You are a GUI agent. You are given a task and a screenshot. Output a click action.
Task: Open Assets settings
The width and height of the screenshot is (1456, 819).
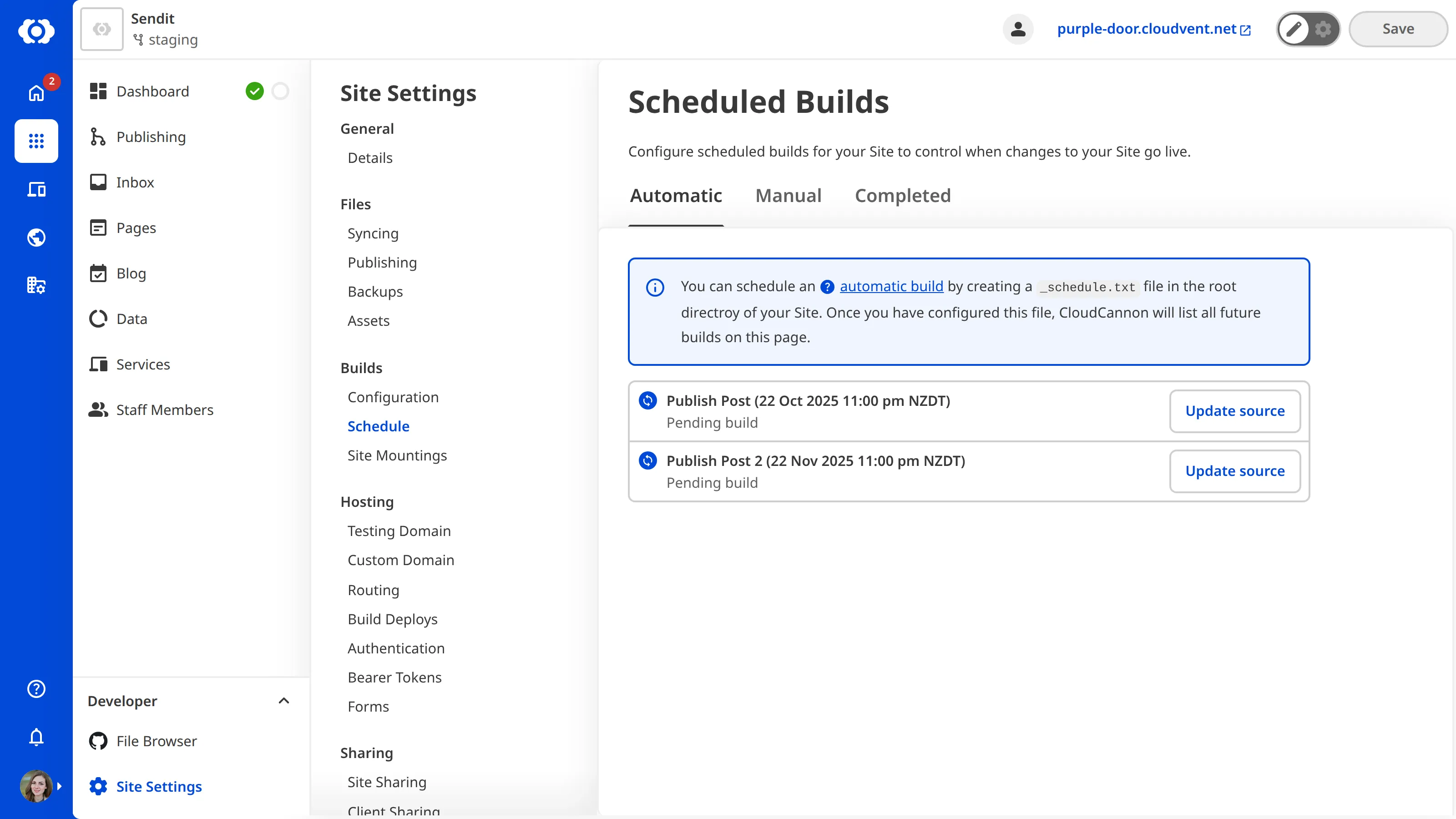369,320
